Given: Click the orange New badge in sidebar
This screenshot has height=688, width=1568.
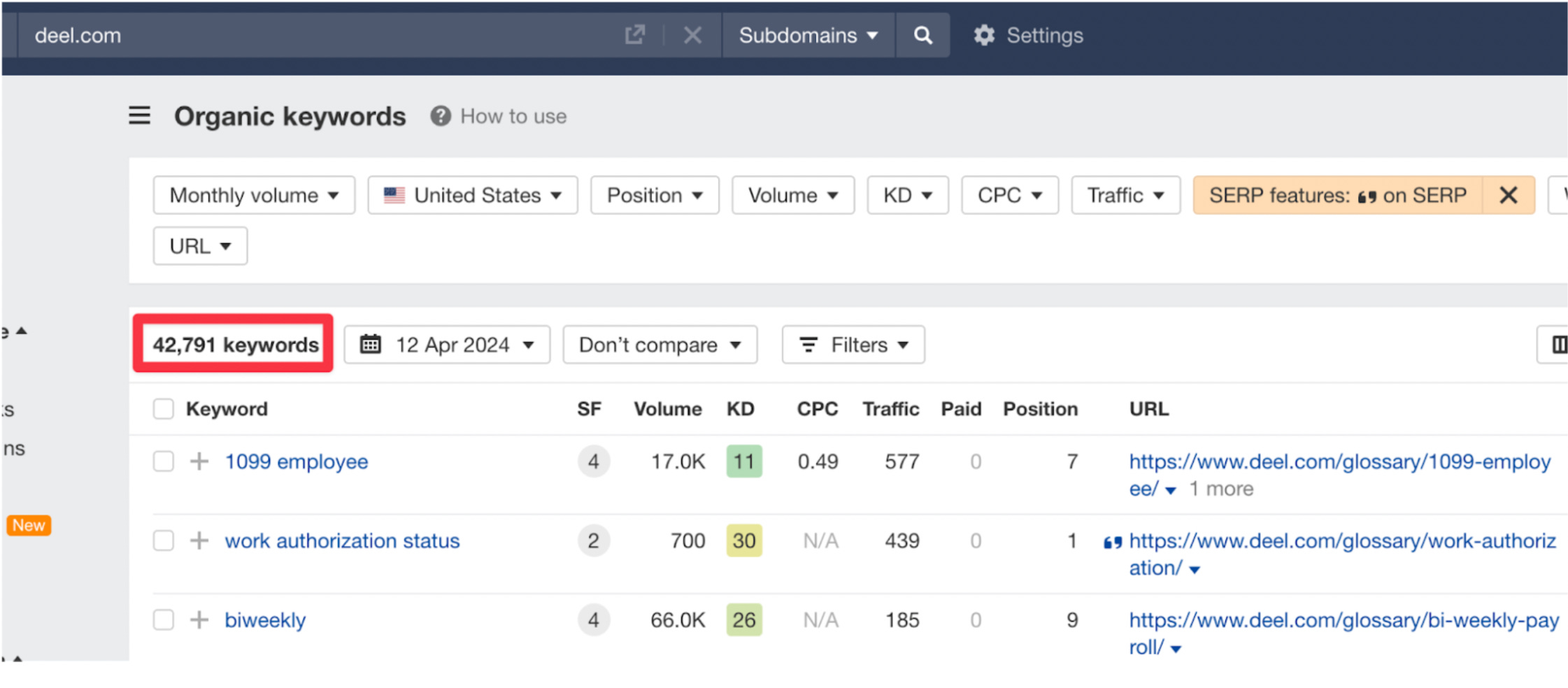Looking at the screenshot, I should point(29,525).
